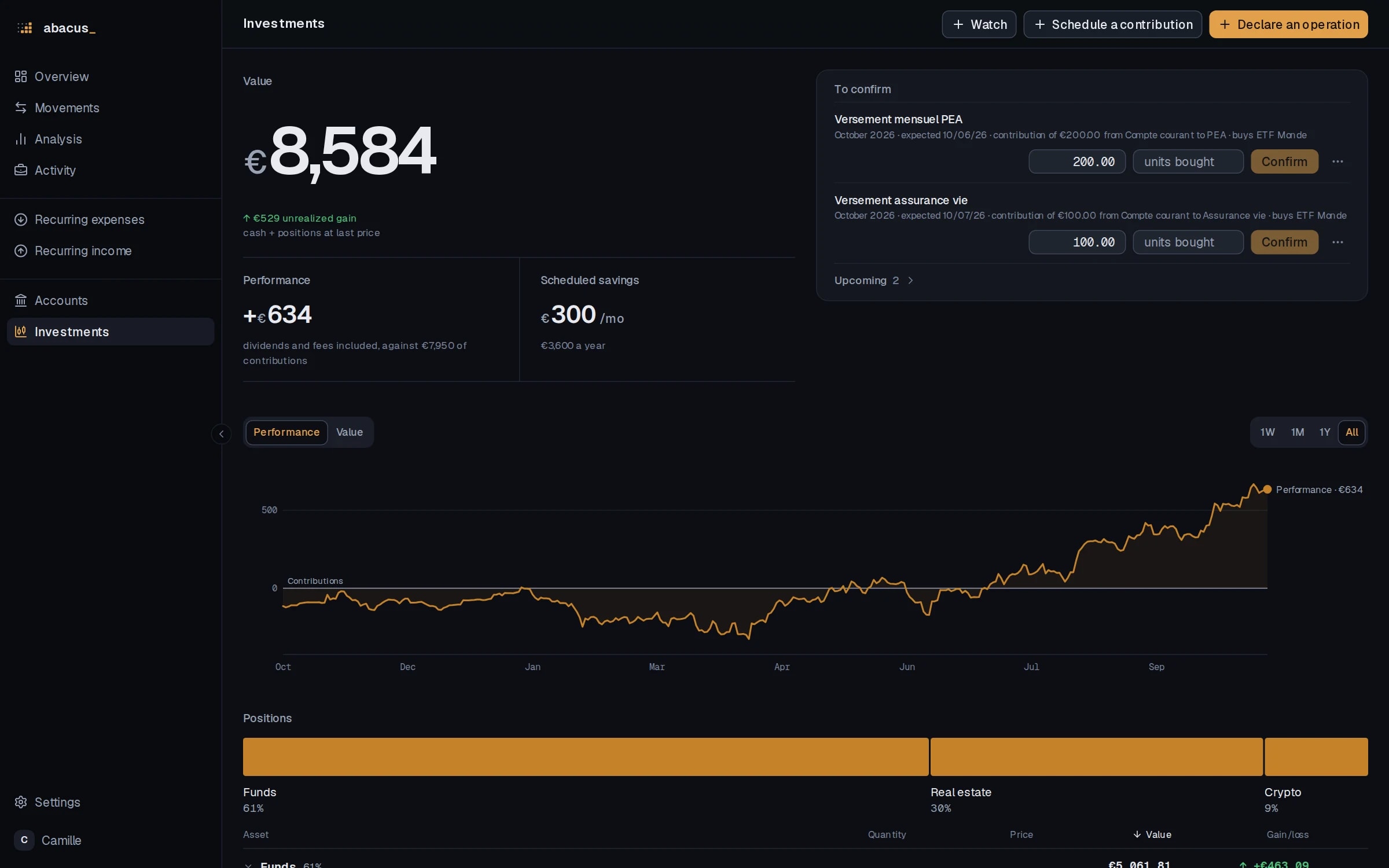Image resolution: width=1389 pixels, height=868 pixels.
Task: Click the Accounts bank icon
Action: tap(21, 300)
